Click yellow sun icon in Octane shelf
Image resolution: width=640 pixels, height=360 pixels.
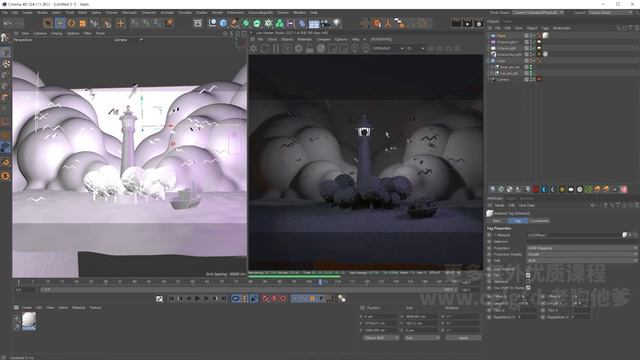coord(562,189)
